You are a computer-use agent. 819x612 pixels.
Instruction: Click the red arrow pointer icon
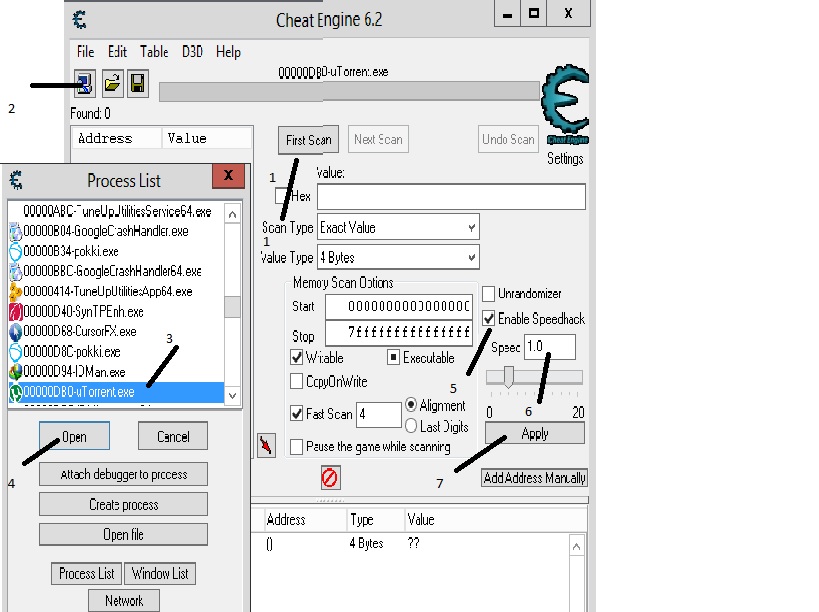click(266, 445)
